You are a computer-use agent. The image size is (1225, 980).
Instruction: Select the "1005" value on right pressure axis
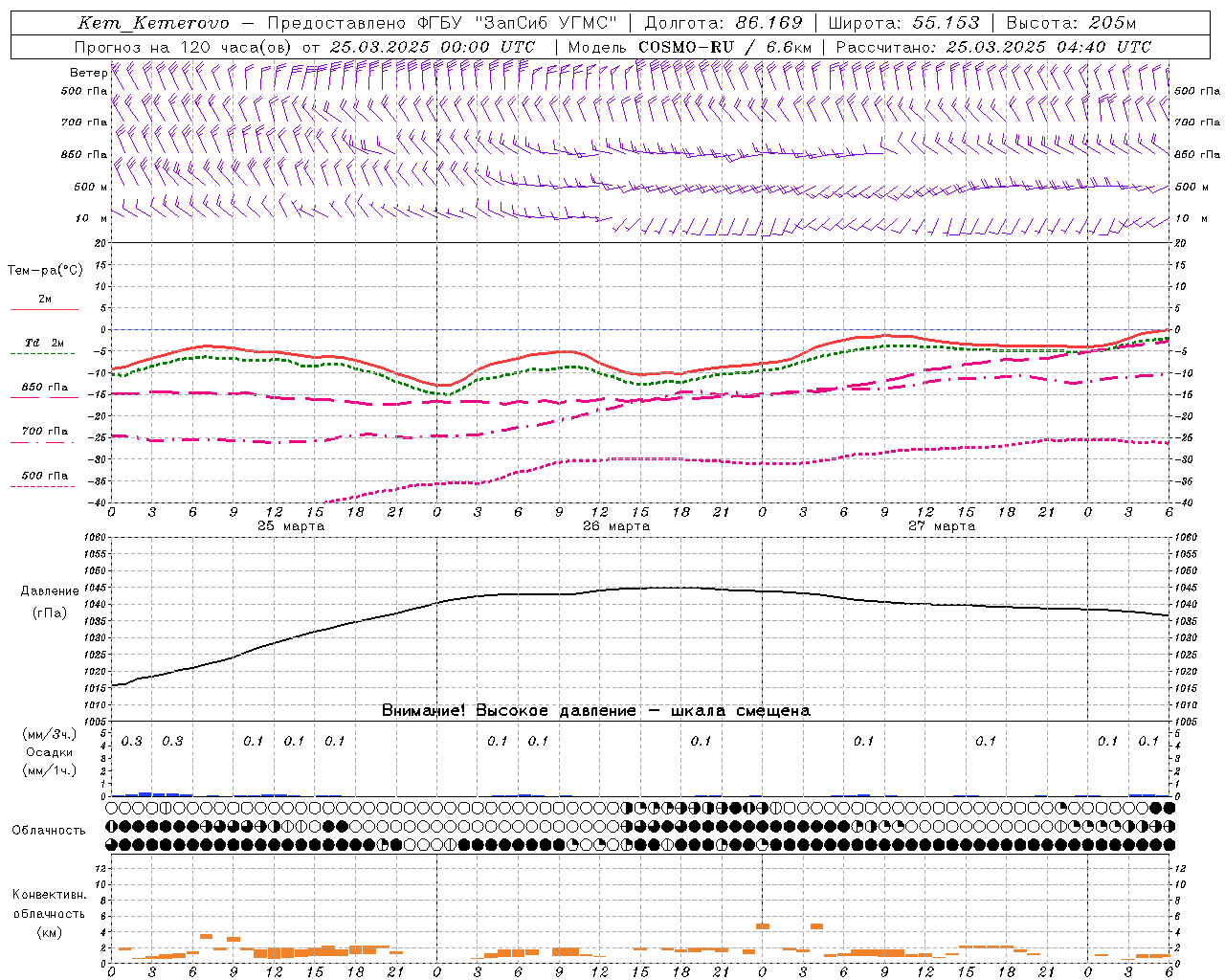click(x=1186, y=721)
